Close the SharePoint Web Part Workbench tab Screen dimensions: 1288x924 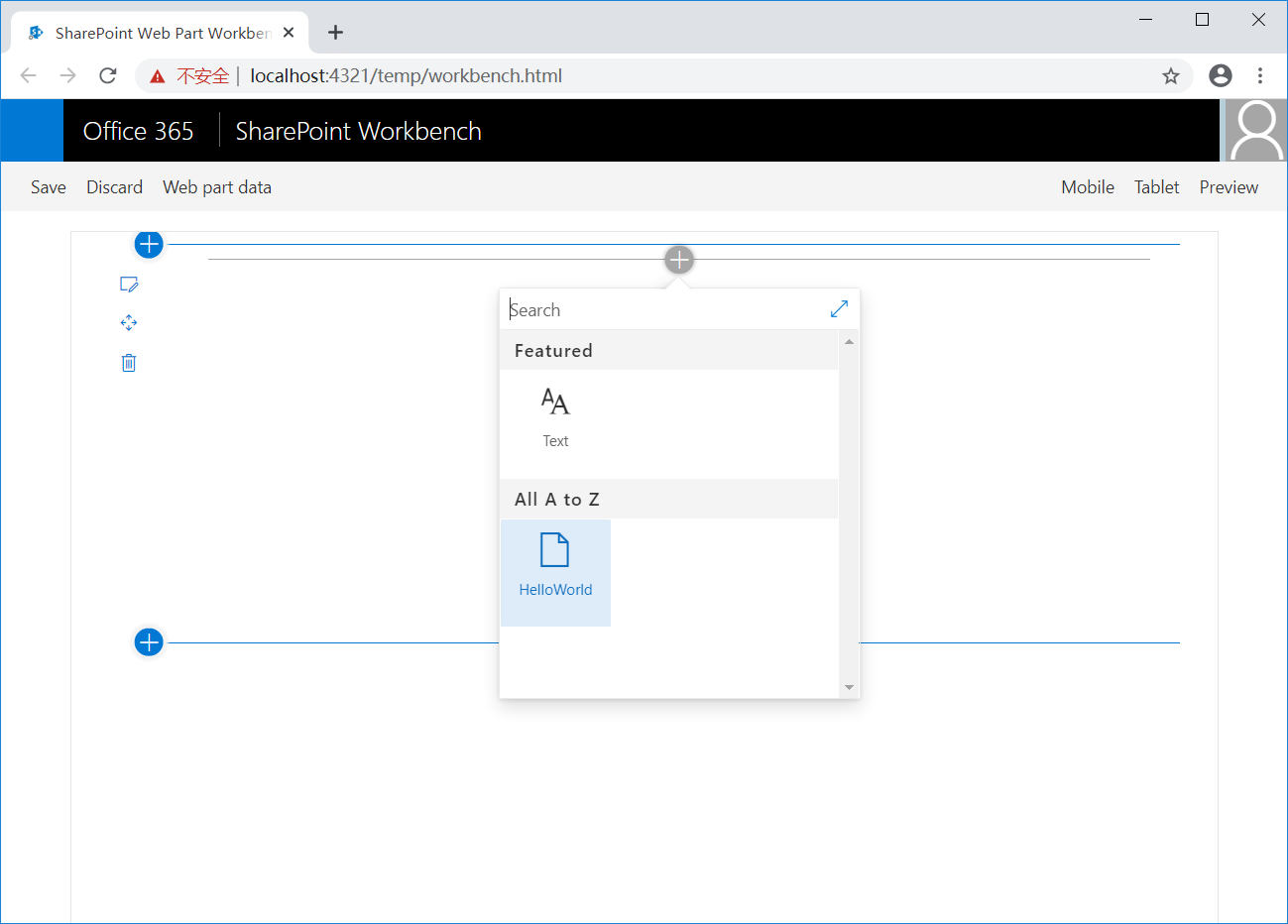pyautogui.click(x=289, y=33)
